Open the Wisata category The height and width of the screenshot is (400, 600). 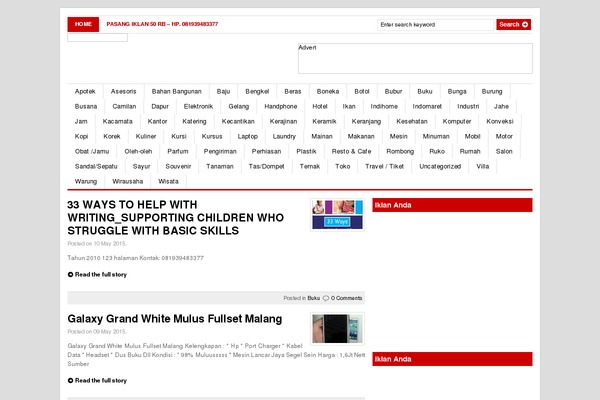click(x=168, y=181)
